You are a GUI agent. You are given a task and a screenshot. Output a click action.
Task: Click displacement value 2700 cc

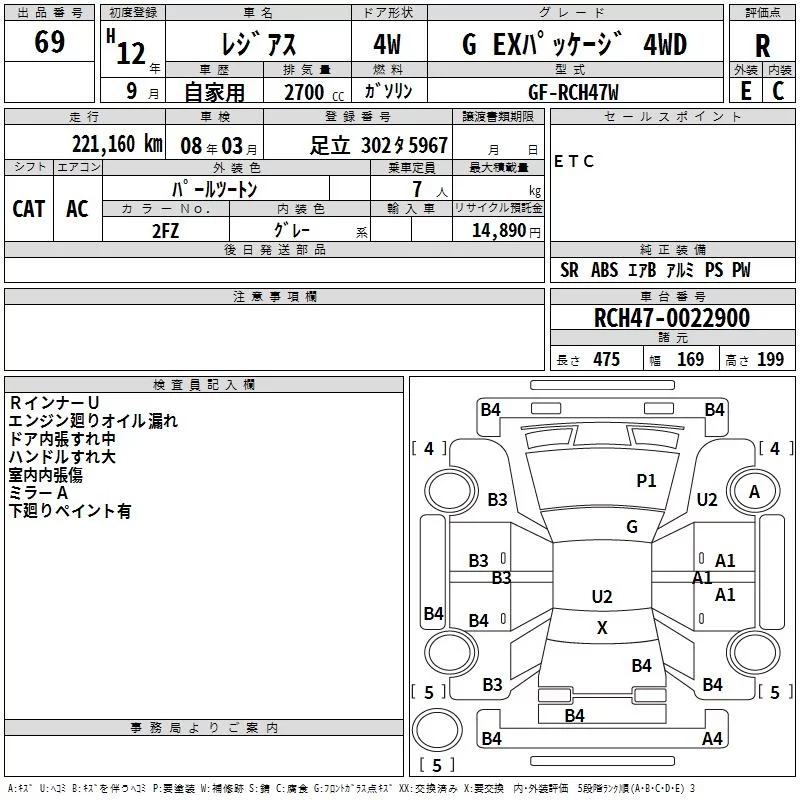[314, 92]
